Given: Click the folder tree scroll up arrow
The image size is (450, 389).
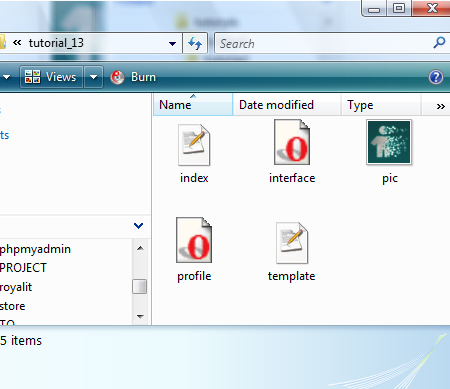Looking at the screenshot, I should 140,248.
